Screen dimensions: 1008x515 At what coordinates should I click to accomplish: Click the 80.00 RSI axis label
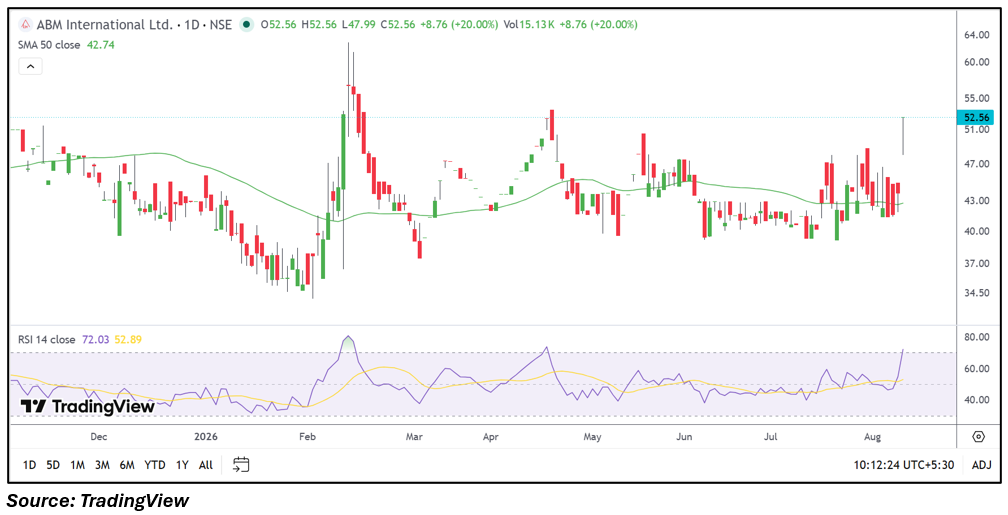coord(976,337)
